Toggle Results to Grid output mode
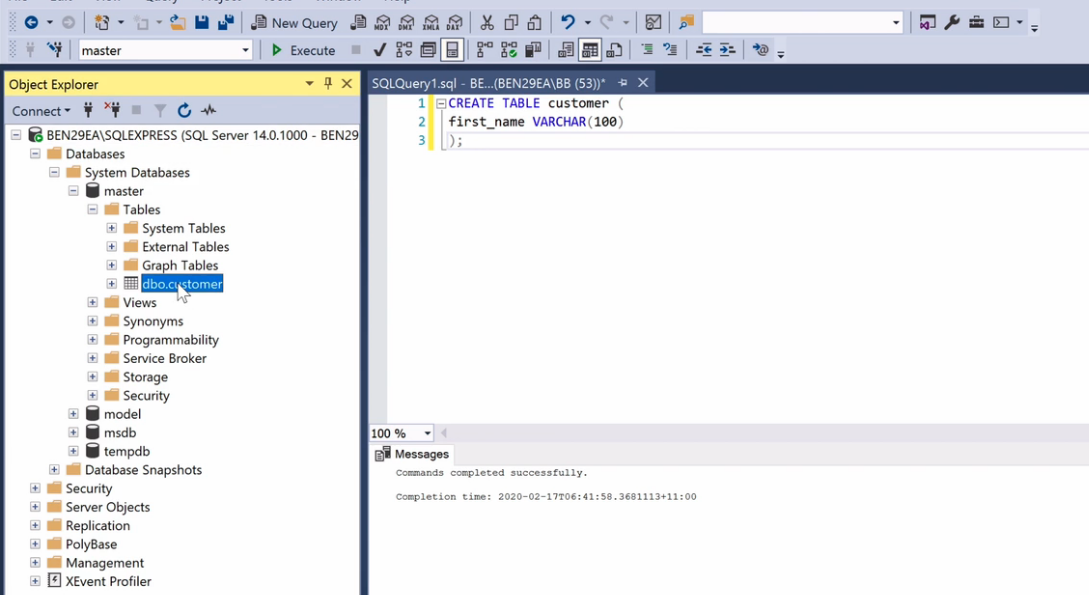Viewport: 1089px width, 595px height. [590, 50]
